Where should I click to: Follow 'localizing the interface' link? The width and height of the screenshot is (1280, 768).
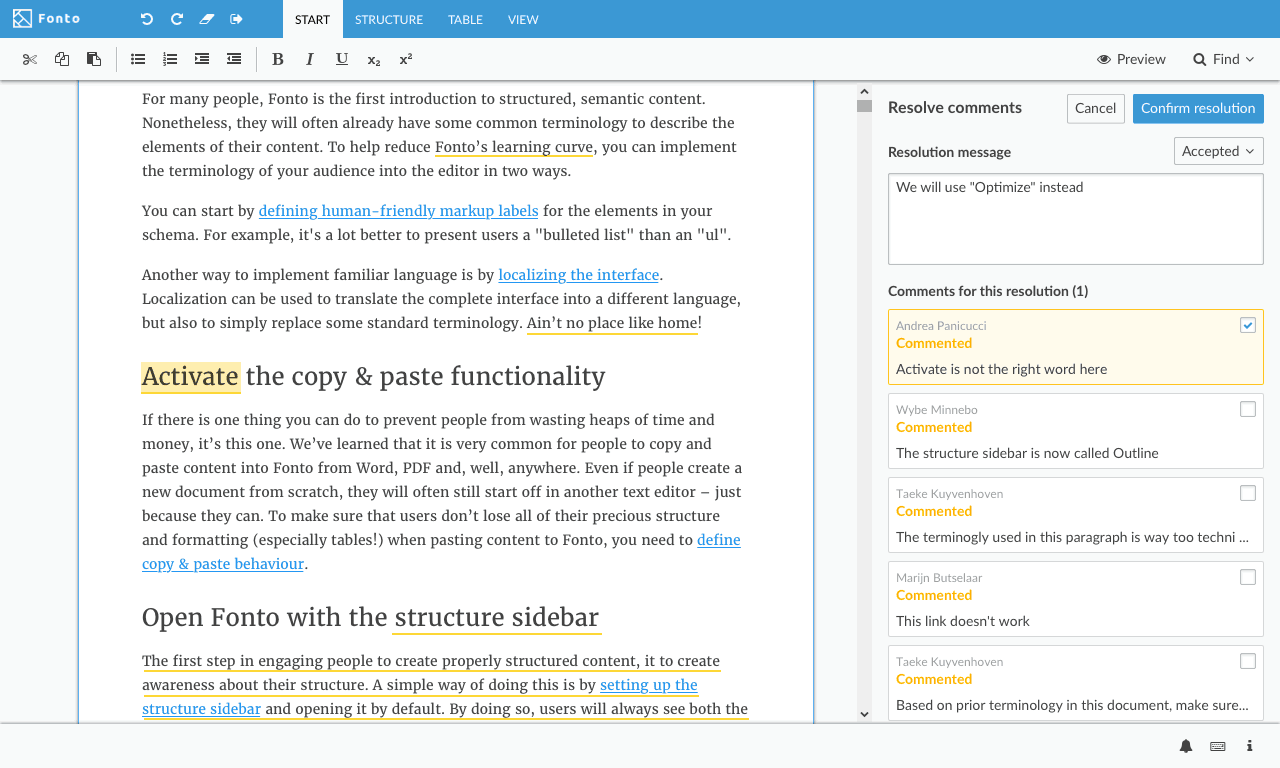579,275
